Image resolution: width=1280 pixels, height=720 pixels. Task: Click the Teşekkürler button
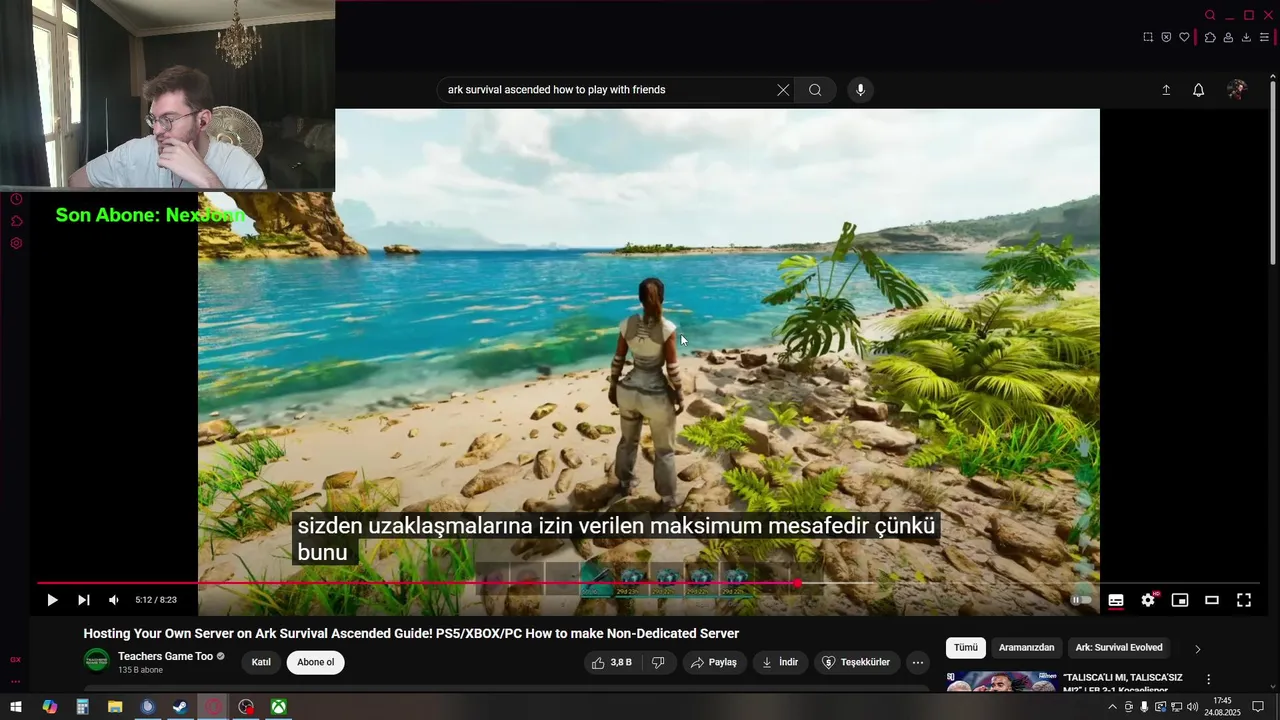point(856,662)
